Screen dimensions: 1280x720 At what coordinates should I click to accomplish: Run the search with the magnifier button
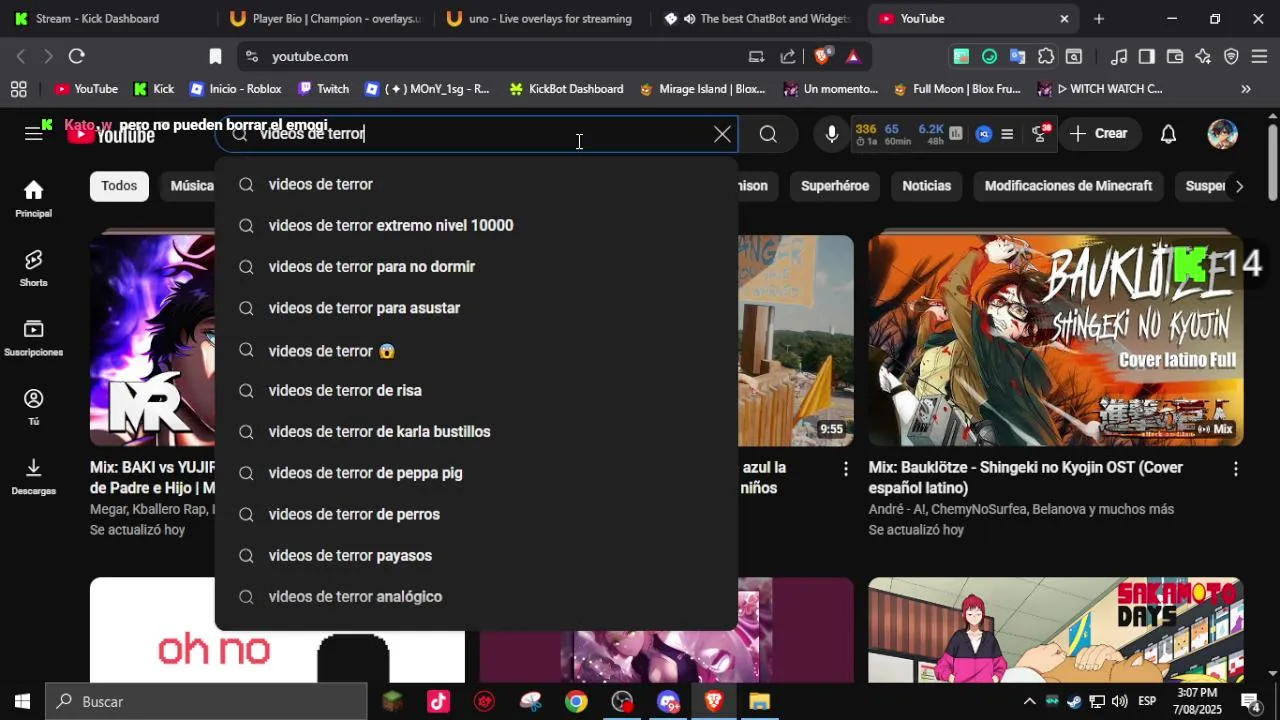[768, 134]
